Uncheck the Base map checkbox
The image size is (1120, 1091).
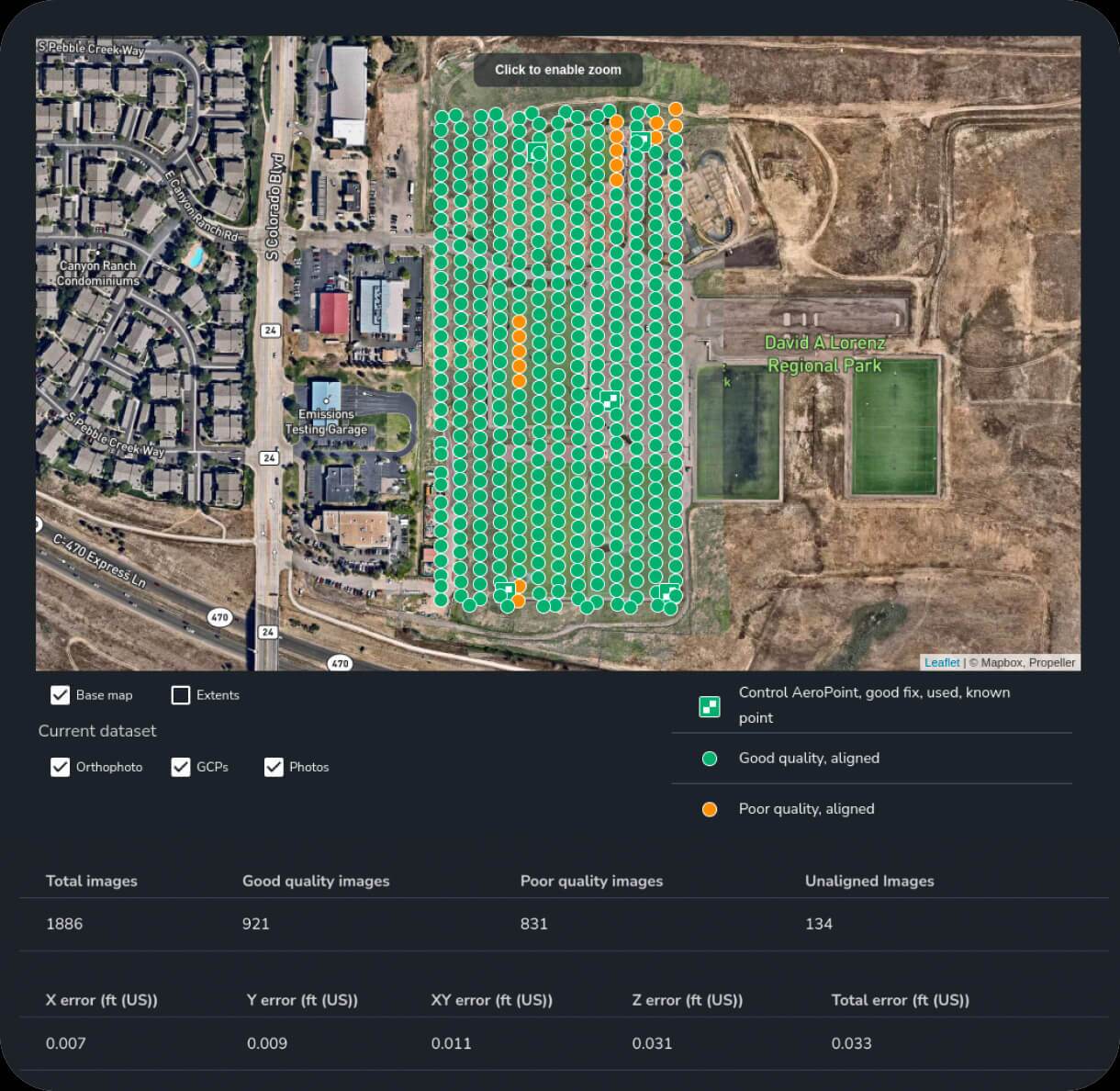pyautogui.click(x=61, y=695)
